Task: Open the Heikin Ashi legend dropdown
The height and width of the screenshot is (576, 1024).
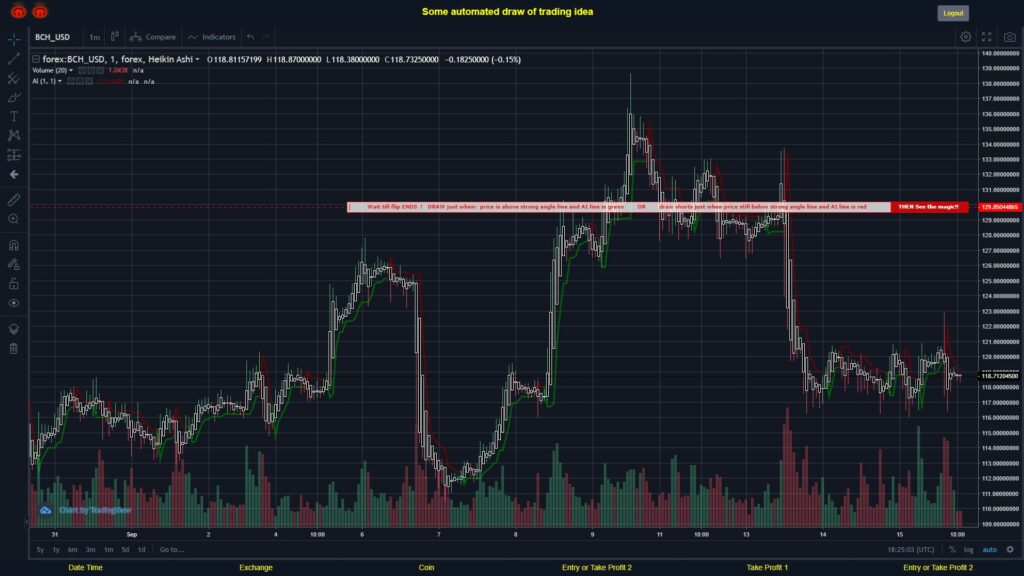Action: click(197, 60)
